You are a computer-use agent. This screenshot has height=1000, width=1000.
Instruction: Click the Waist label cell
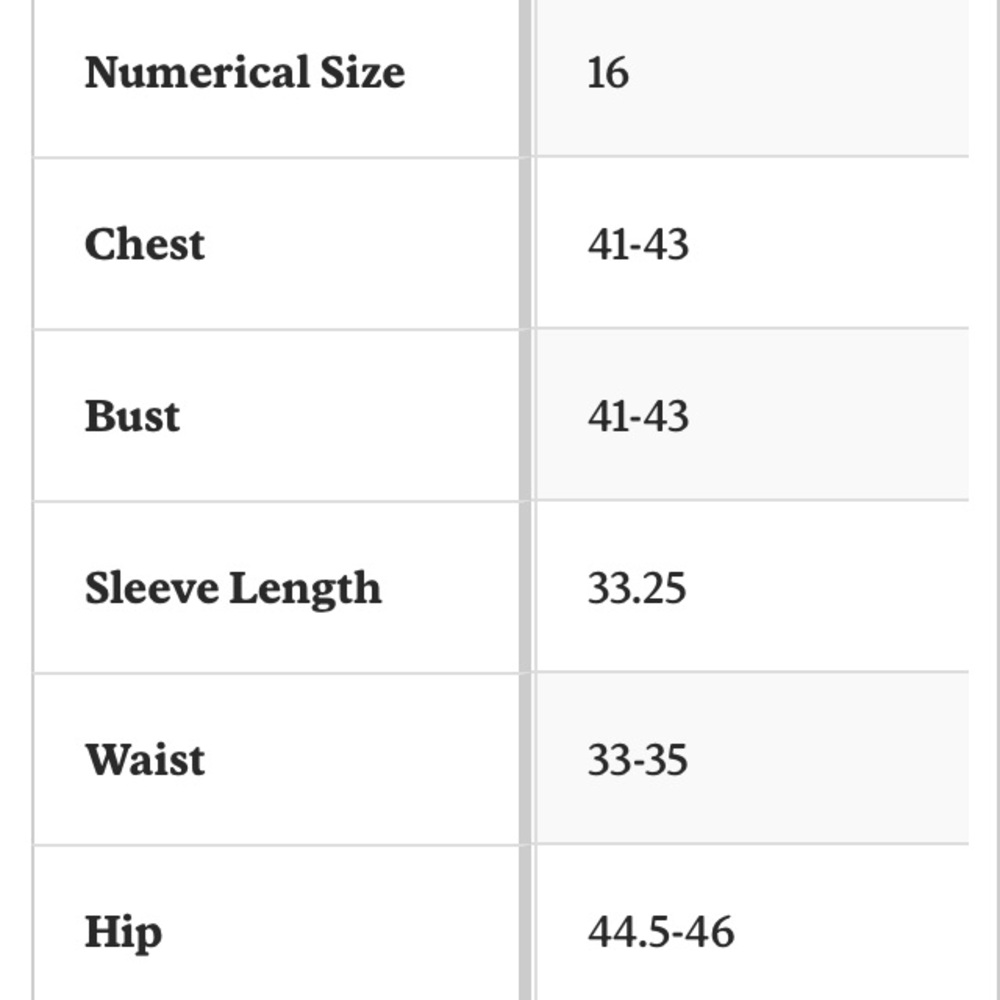tap(145, 761)
